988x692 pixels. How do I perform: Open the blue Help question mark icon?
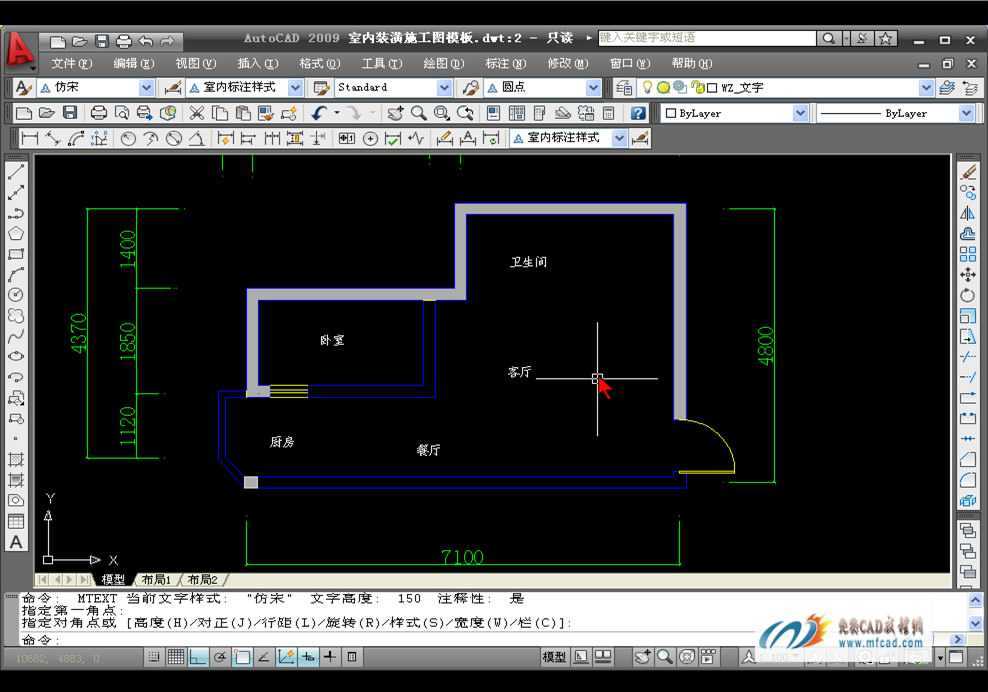tap(638, 113)
